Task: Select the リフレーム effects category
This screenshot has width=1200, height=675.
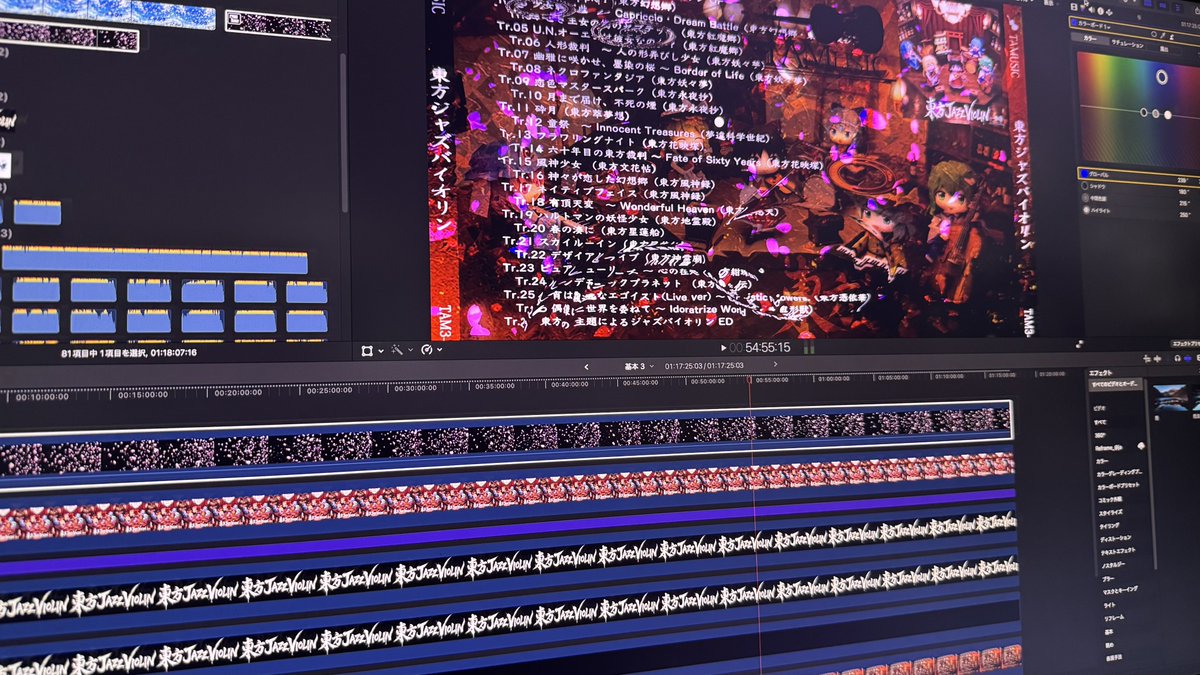Action: 1114,618
